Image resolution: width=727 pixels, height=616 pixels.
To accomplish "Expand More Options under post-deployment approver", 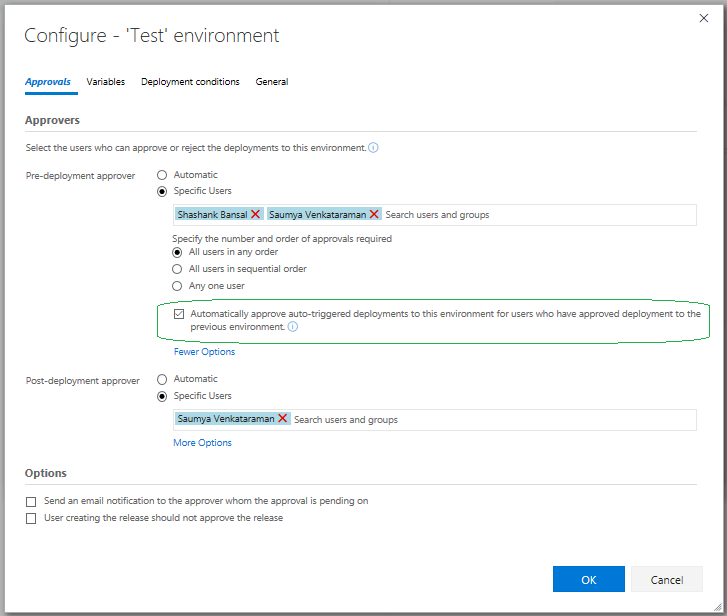I will pyautogui.click(x=202, y=443).
